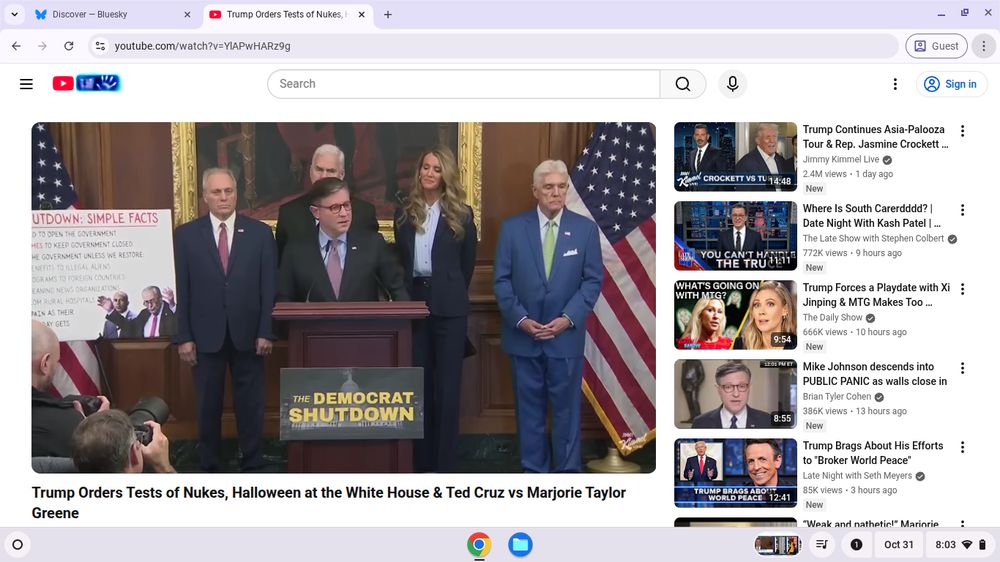Open 'Trump Forces a Playdate with Xi' title
Image resolution: width=1000 pixels, height=562 pixels.
coord(876,295)
